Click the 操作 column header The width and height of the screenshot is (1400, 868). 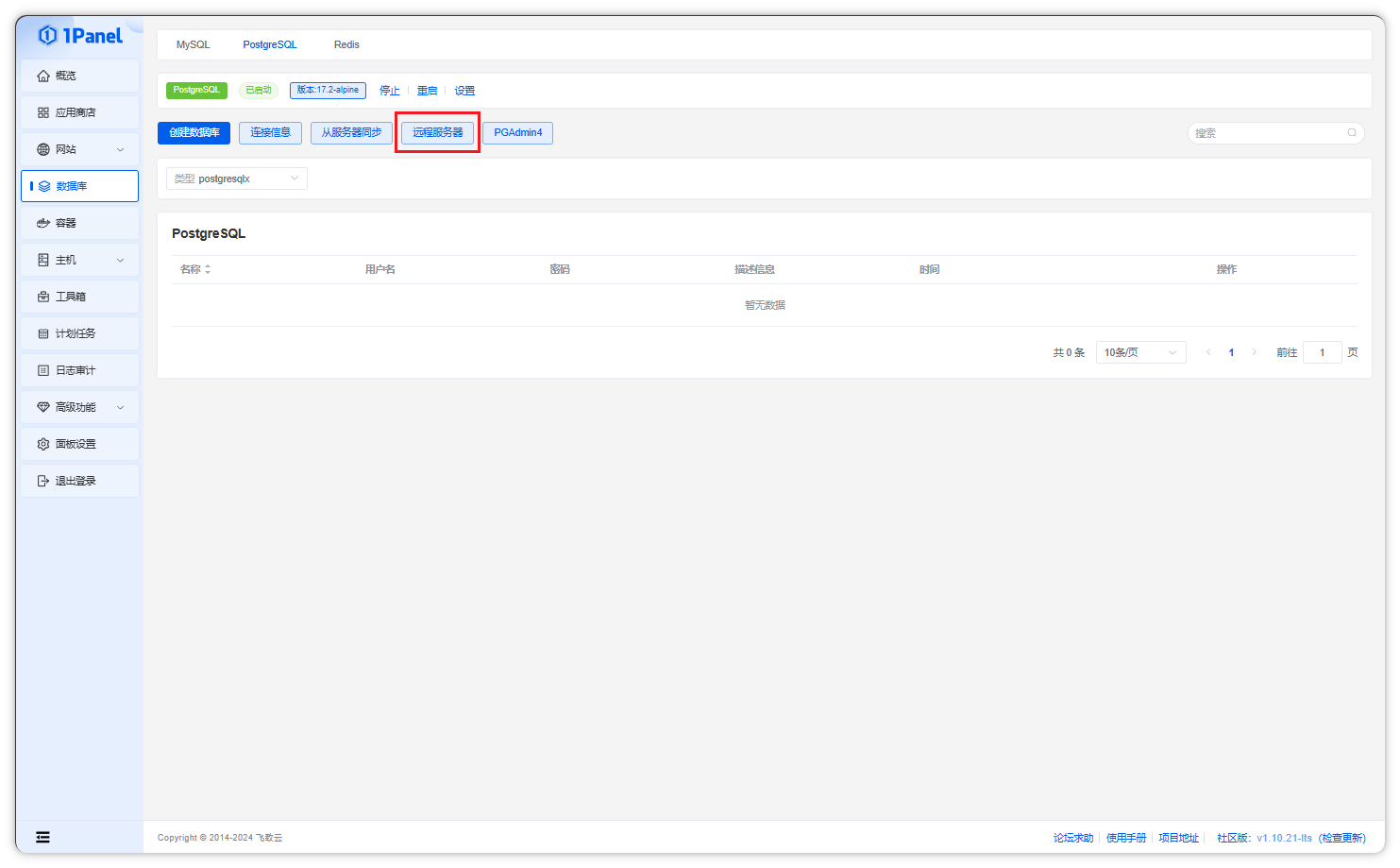(x=1226, y=269)
